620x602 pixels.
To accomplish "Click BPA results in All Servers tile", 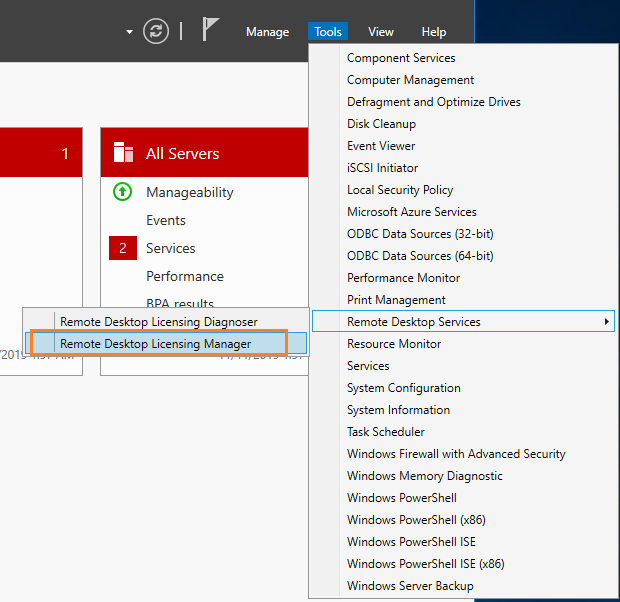I will tap(180, 303).
